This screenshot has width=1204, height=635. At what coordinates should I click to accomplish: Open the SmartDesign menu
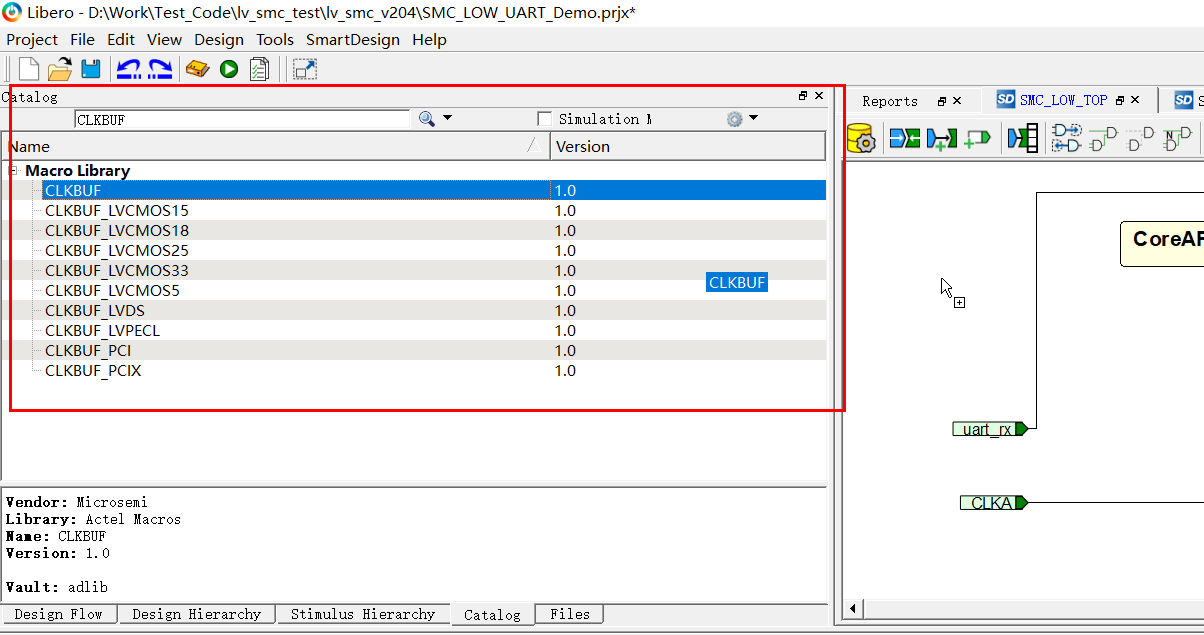tap(352, 39)
